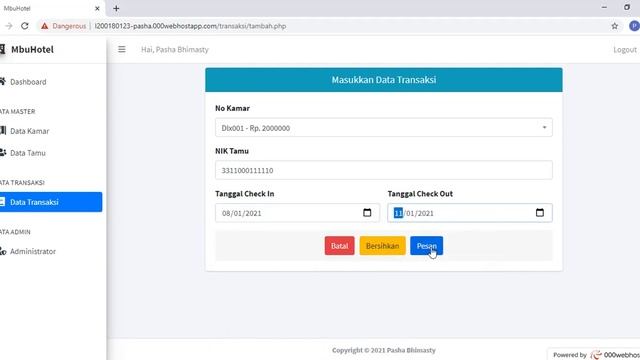Click the Tanggal Check Out date field
640x360 pixels.
pos(470,213)
